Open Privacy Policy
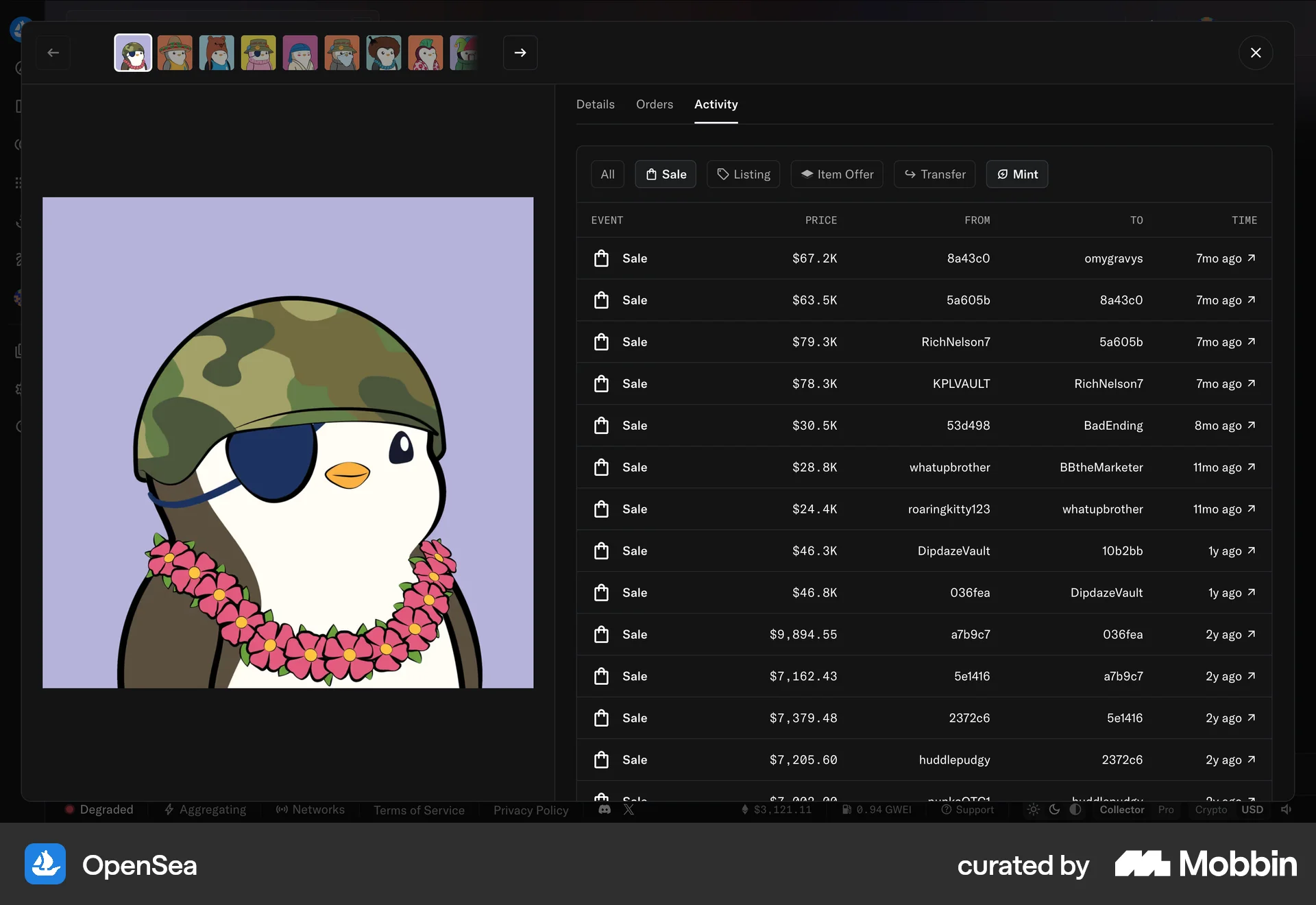This screenshot has width=1316, height=905. (531, 810)
